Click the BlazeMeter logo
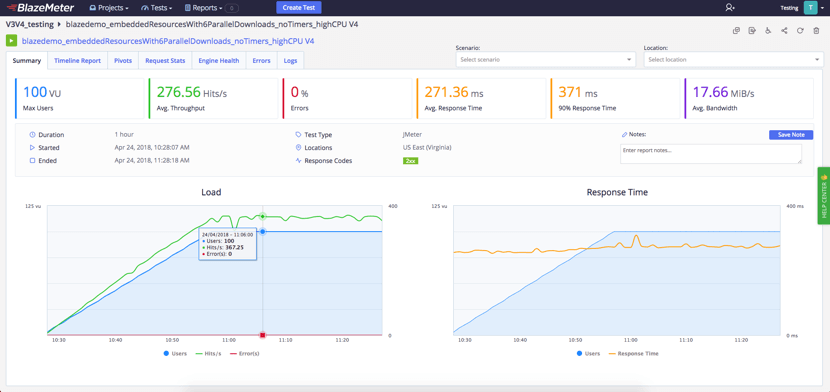This screenshot has height=392, width=830. click(40, 7)
